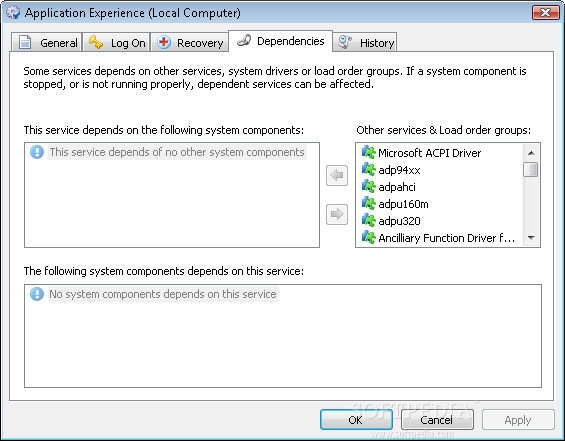Click 'This service depends of no other system components'

177,152
